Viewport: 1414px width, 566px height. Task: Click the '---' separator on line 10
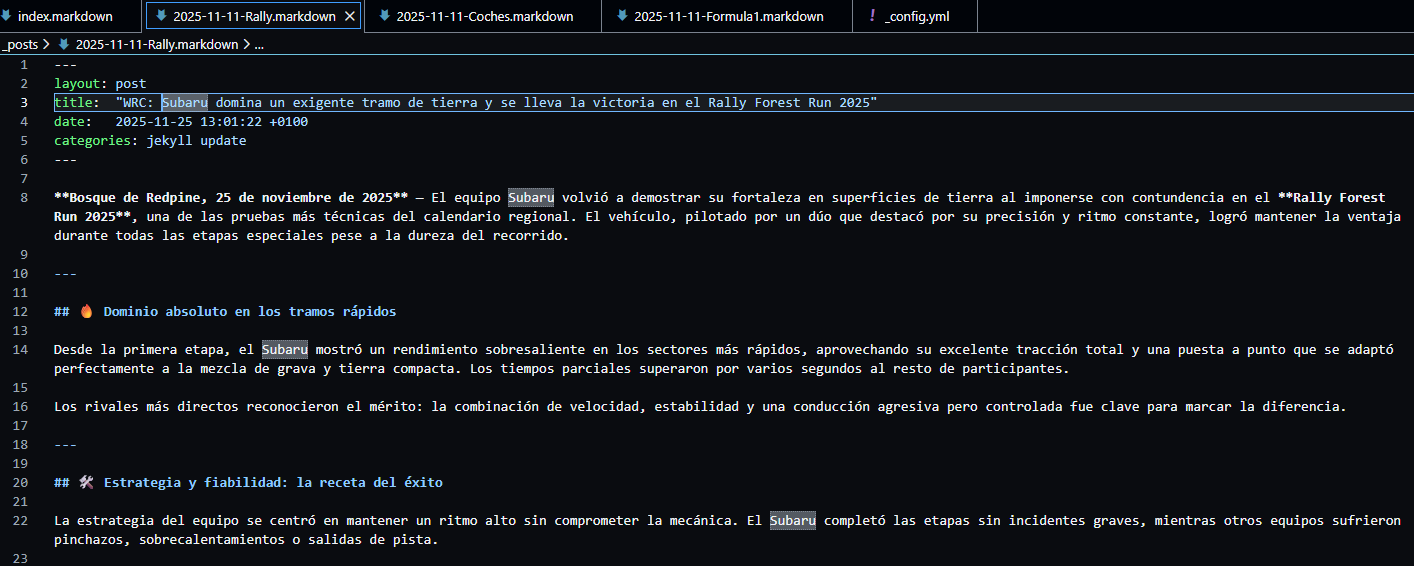coord(65,273)
